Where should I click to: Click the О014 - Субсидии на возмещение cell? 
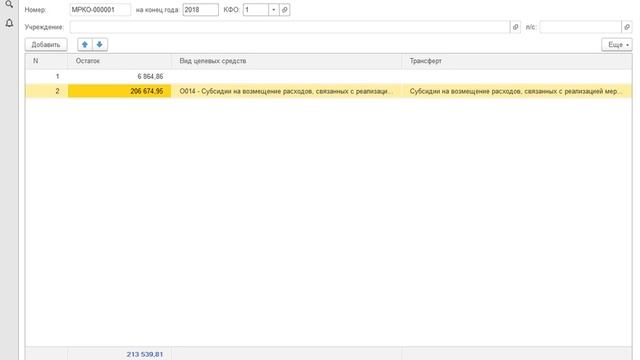287,91
